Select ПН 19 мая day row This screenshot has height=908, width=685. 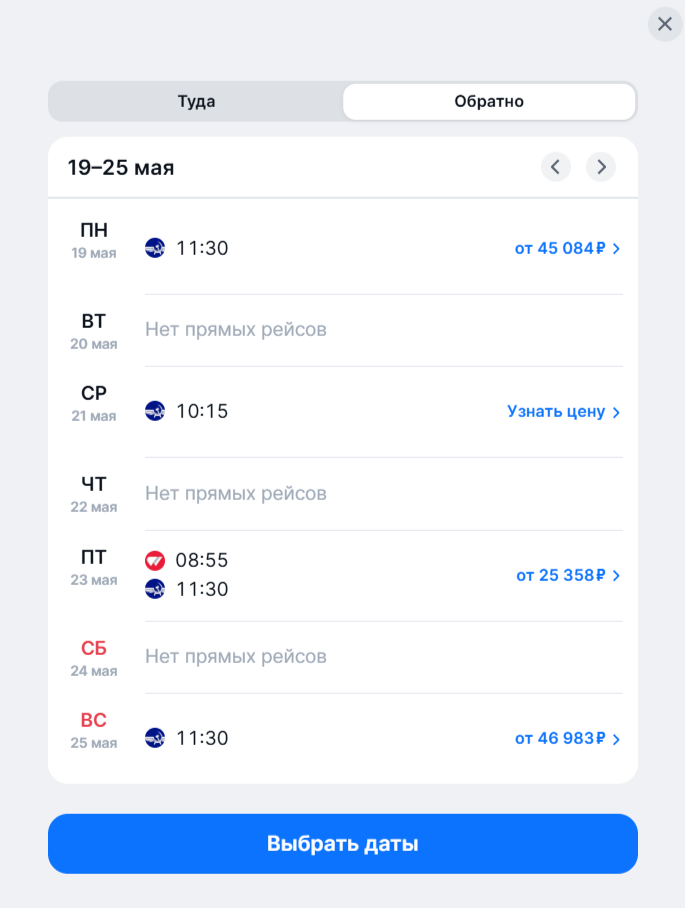click(94, 240)
